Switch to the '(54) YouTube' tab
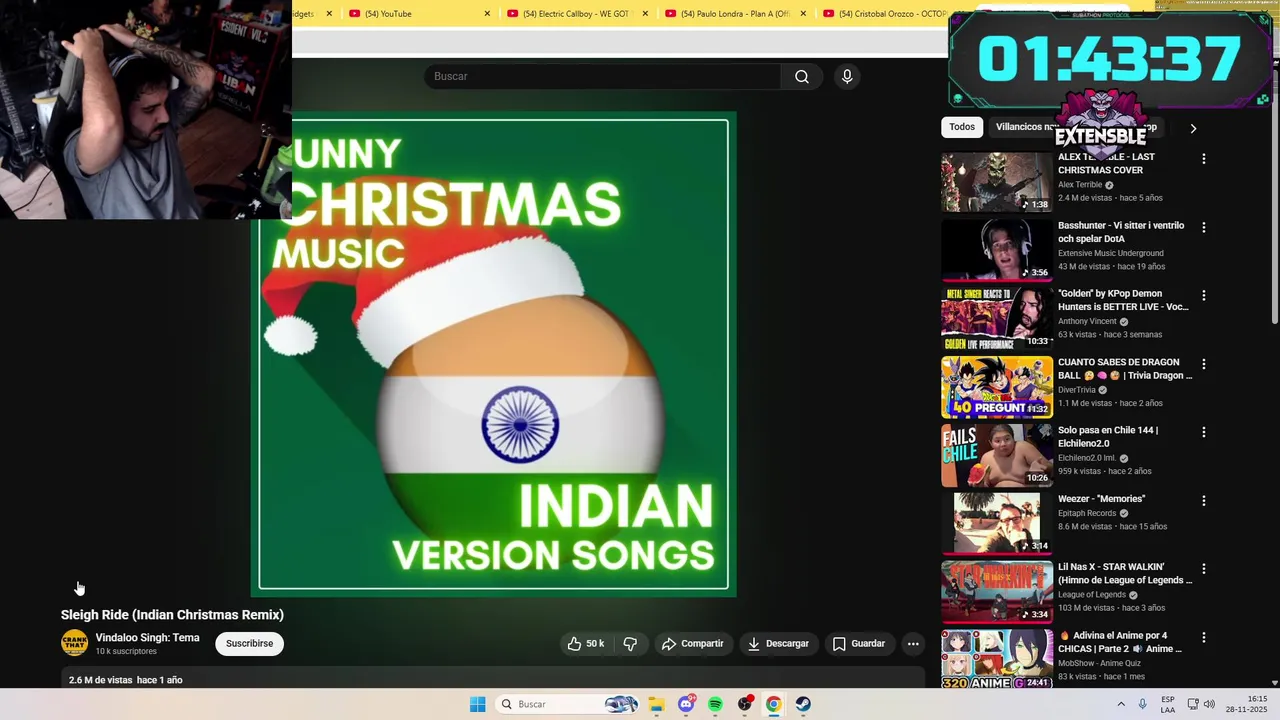The height and width of the screenshot is (720, 1280). coord(420,14)
